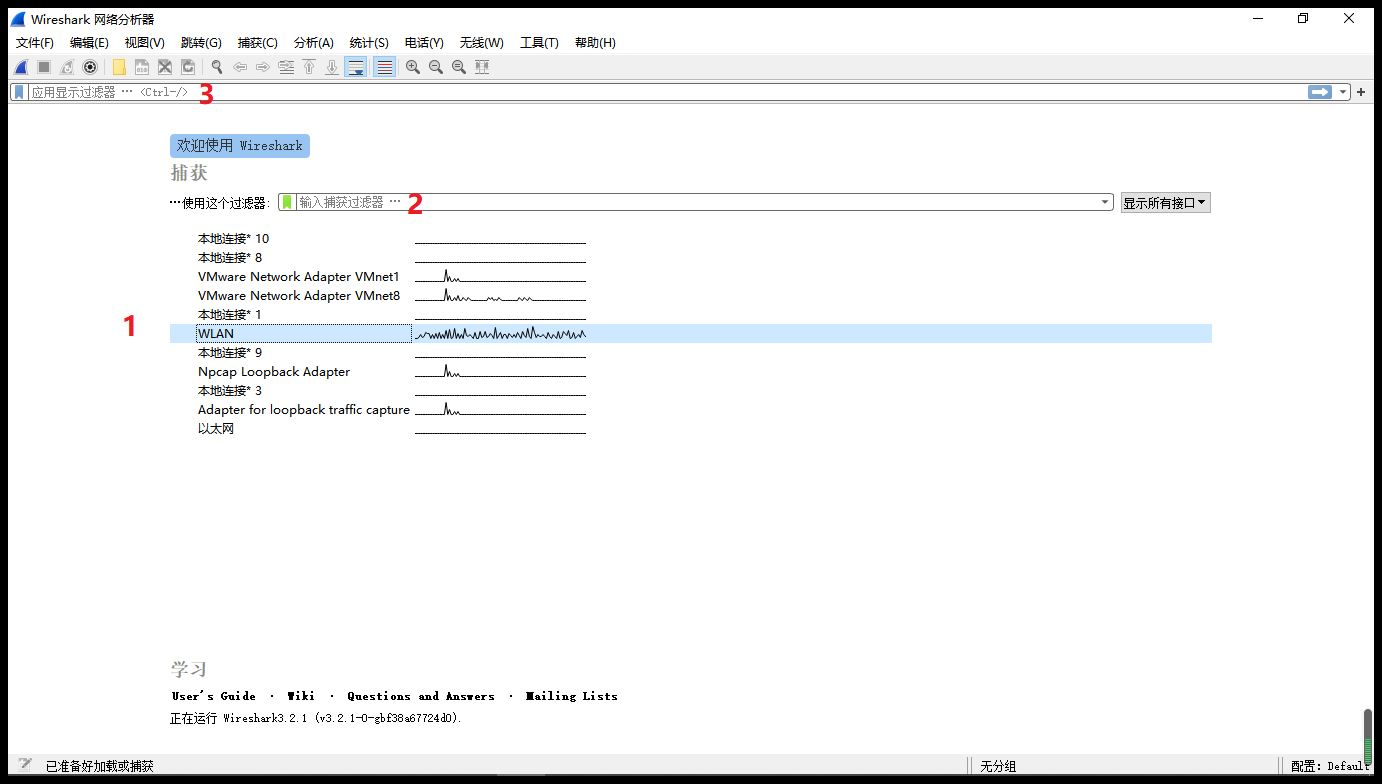Open the 工具(T) menu
Screen dimensions: 1382x784
pyautogui.click(x=539, y=43)
